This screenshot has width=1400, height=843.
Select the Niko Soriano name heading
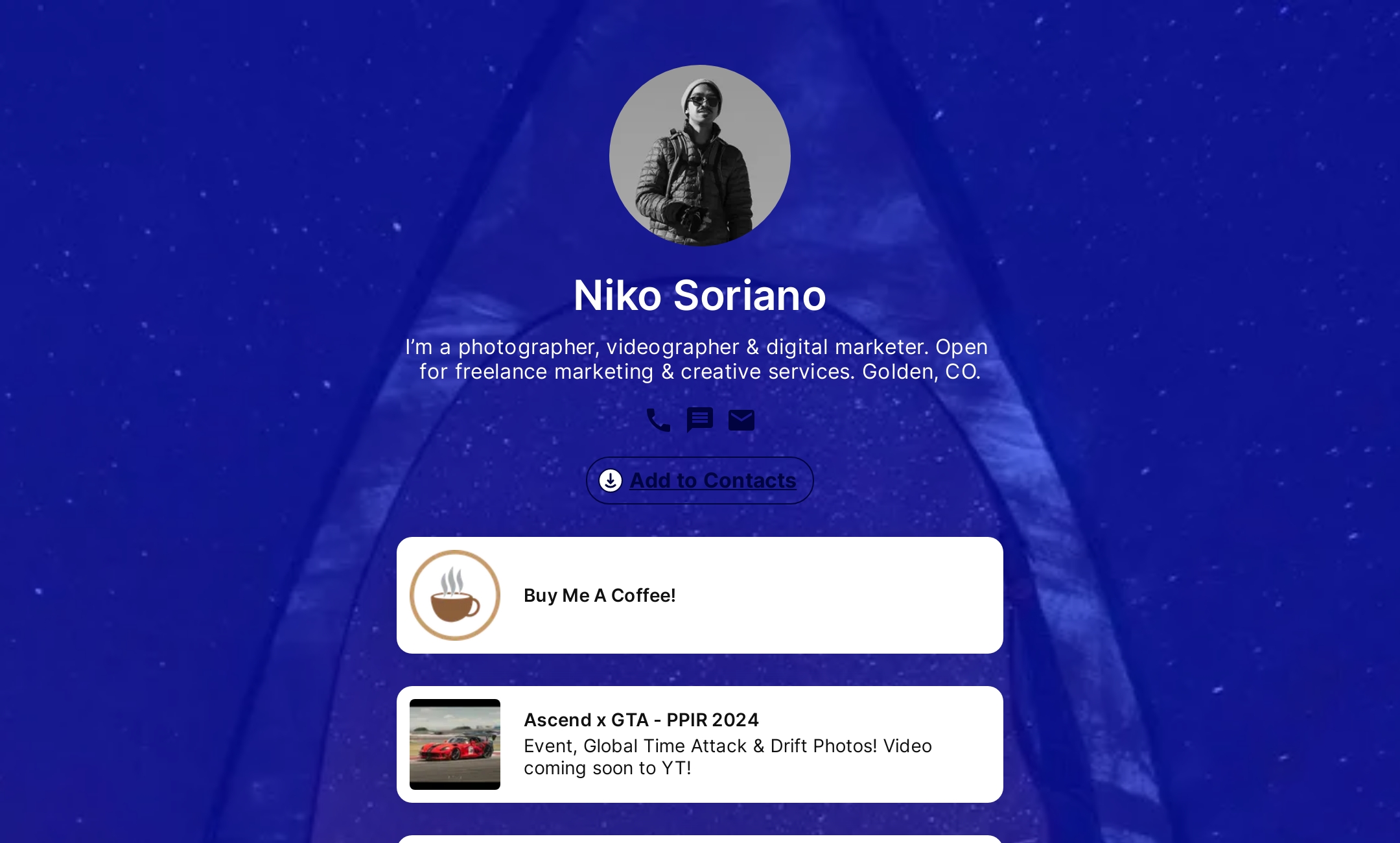[700, 295]
